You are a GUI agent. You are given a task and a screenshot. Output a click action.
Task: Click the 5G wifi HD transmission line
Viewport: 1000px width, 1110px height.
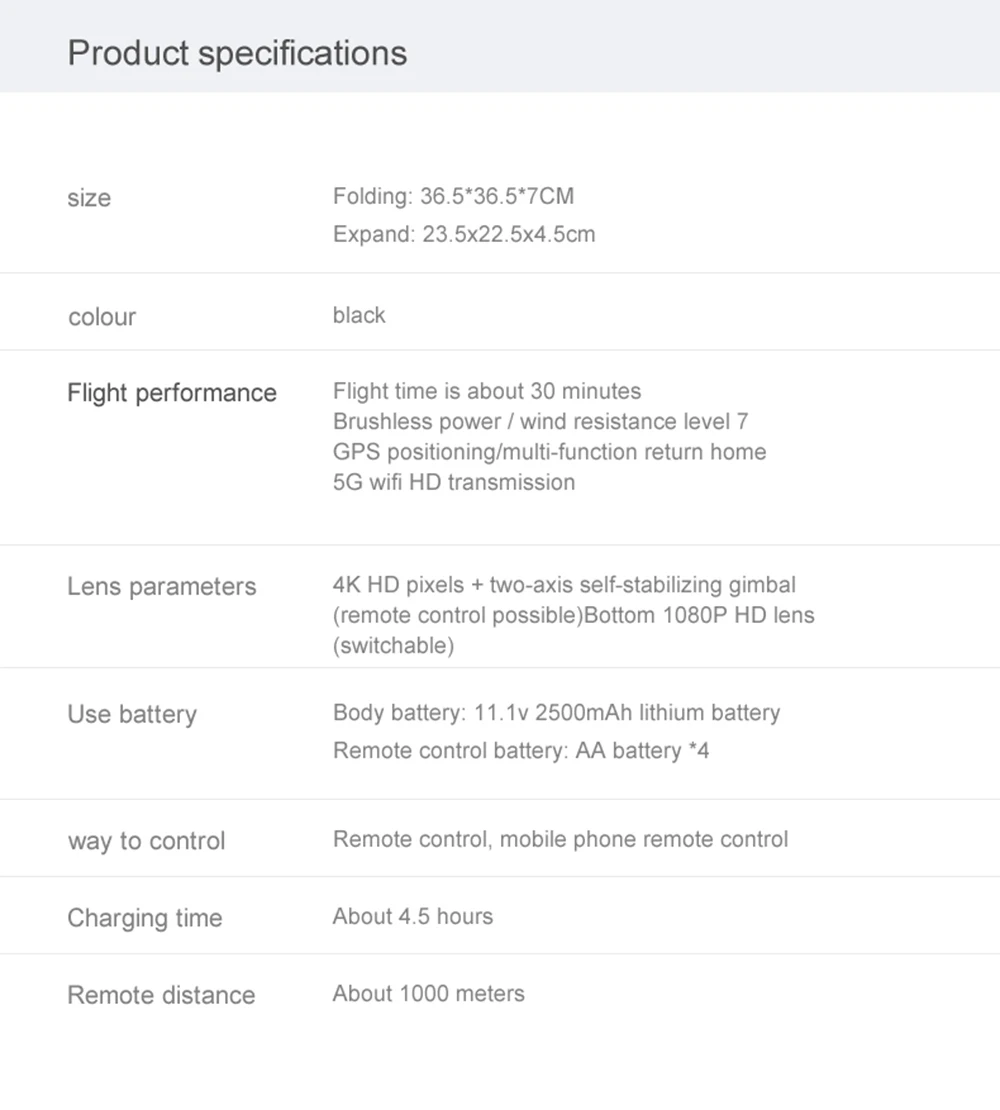[x=453, y=482]
